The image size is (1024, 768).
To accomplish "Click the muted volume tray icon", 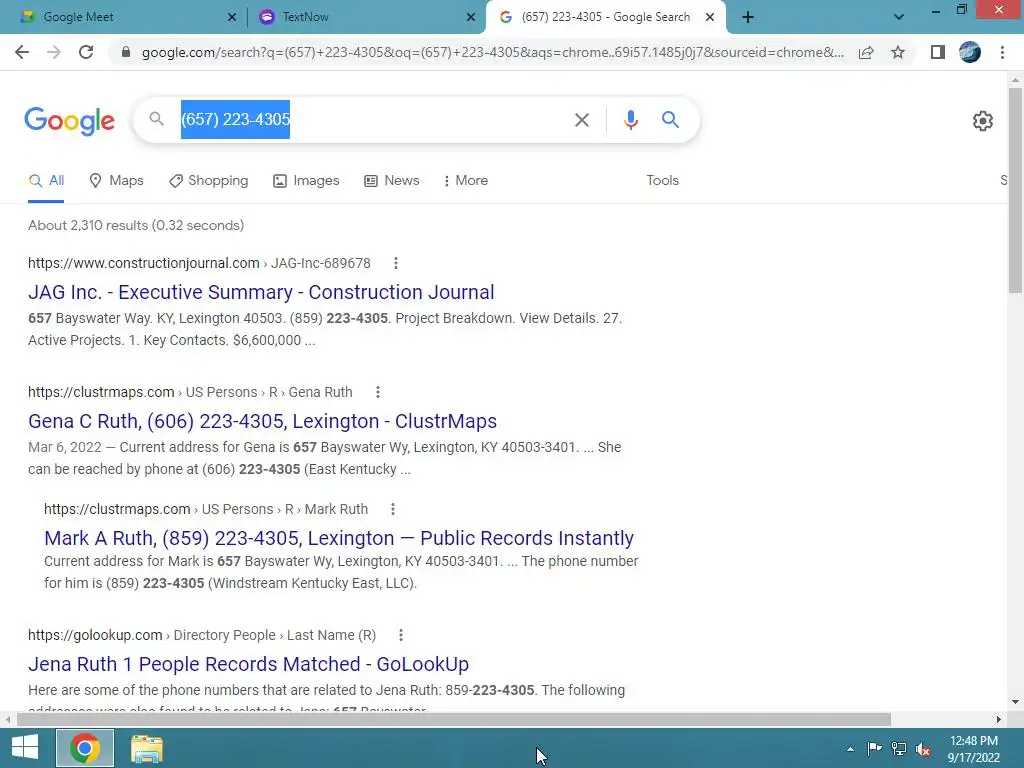I will click(923, 749).
